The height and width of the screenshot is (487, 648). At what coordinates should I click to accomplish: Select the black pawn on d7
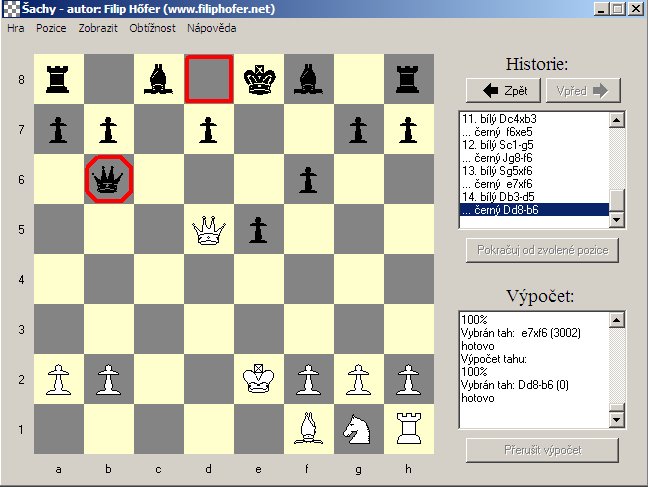tap(208, 130)
